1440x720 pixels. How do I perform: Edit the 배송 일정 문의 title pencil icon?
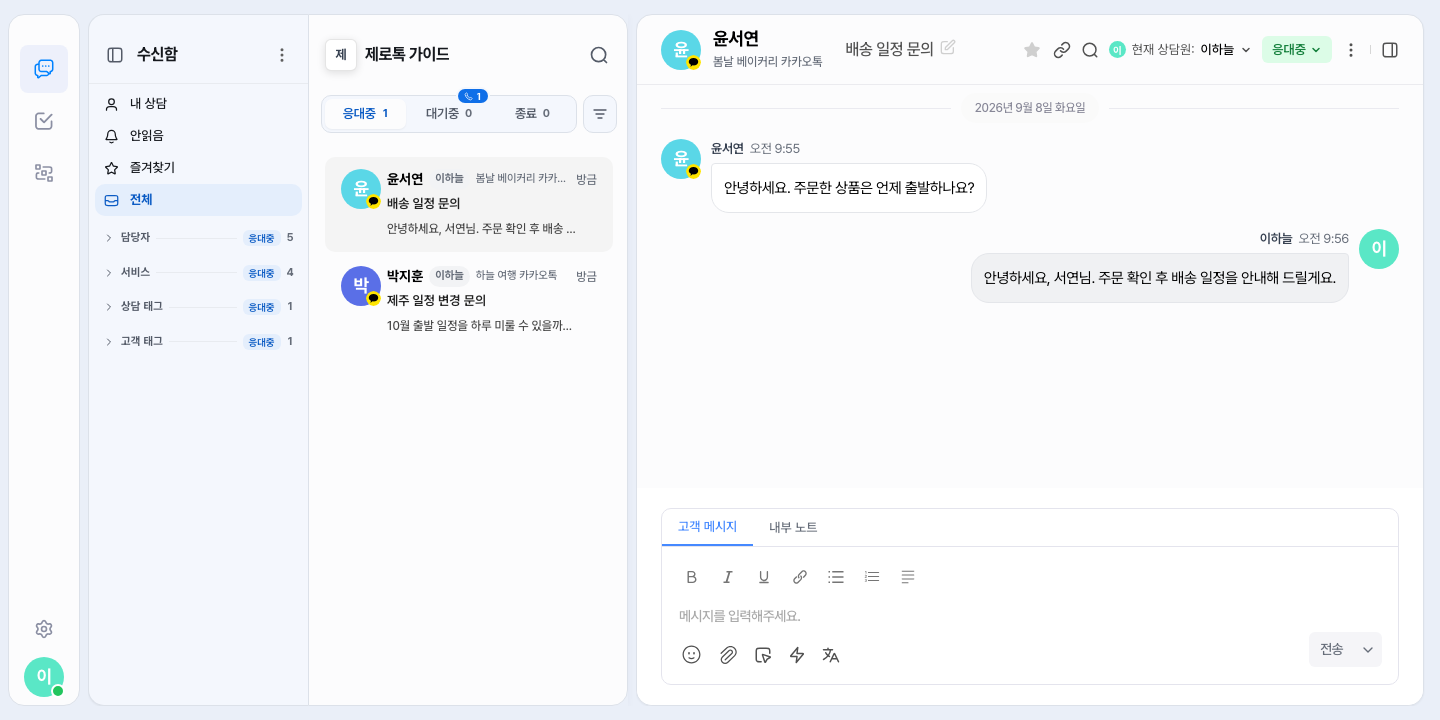[x=948, y=47]
